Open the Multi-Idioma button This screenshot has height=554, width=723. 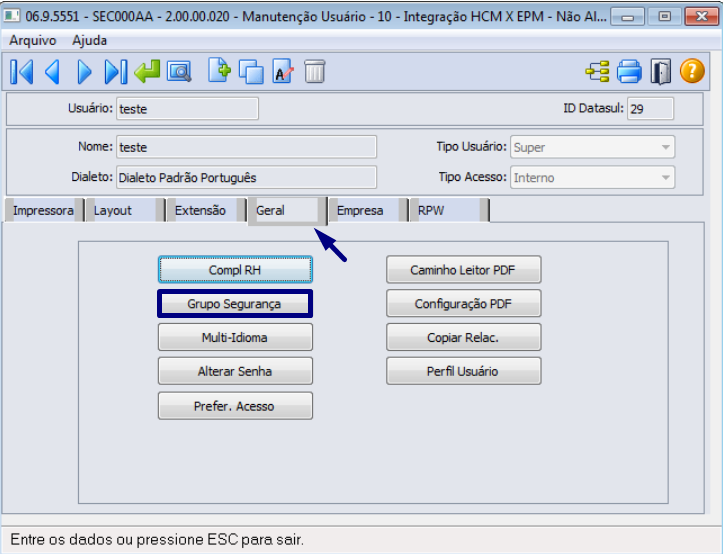click(x=235, y=337)
